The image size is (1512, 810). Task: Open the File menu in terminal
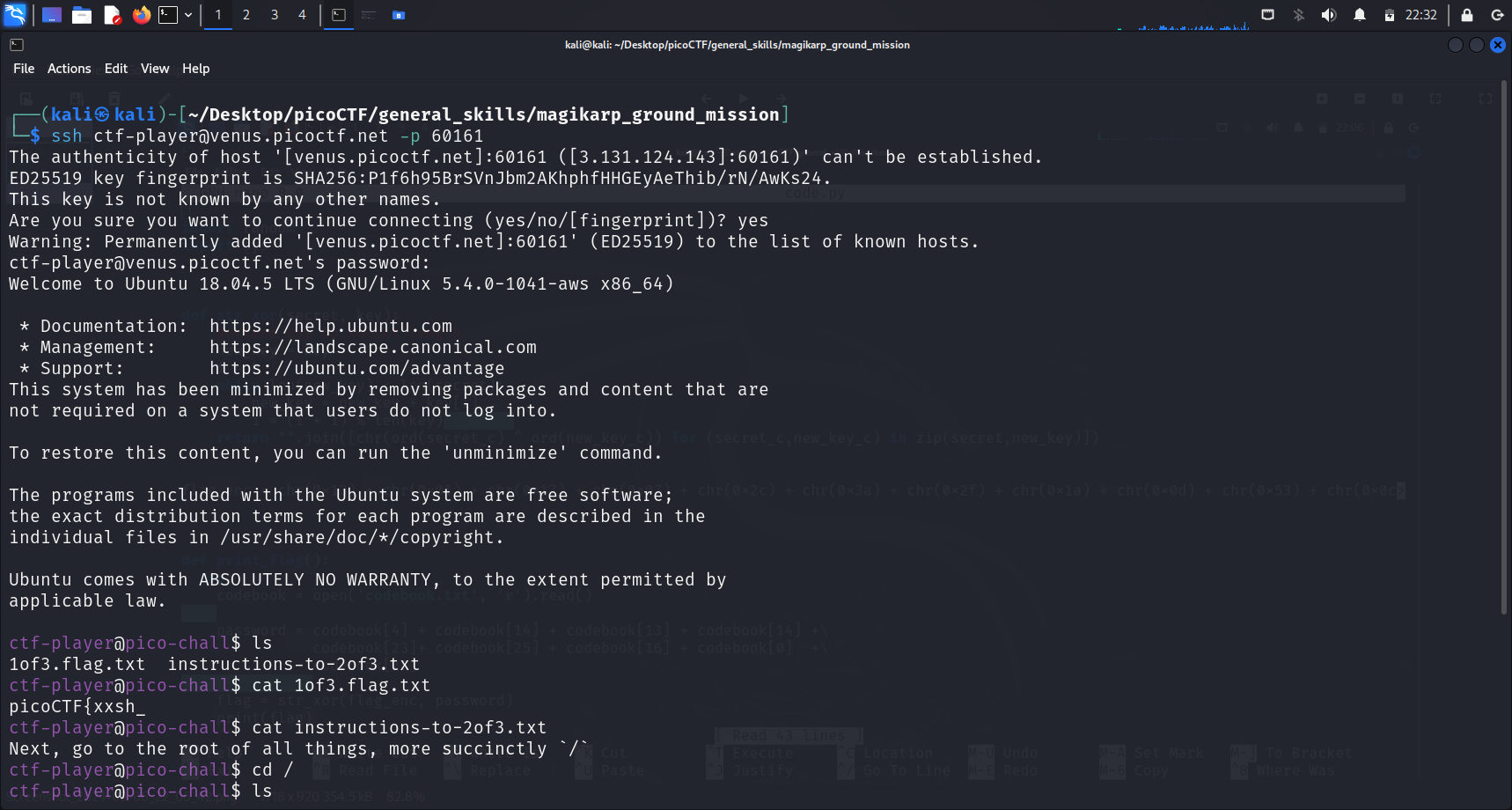[x=24, y=69]
